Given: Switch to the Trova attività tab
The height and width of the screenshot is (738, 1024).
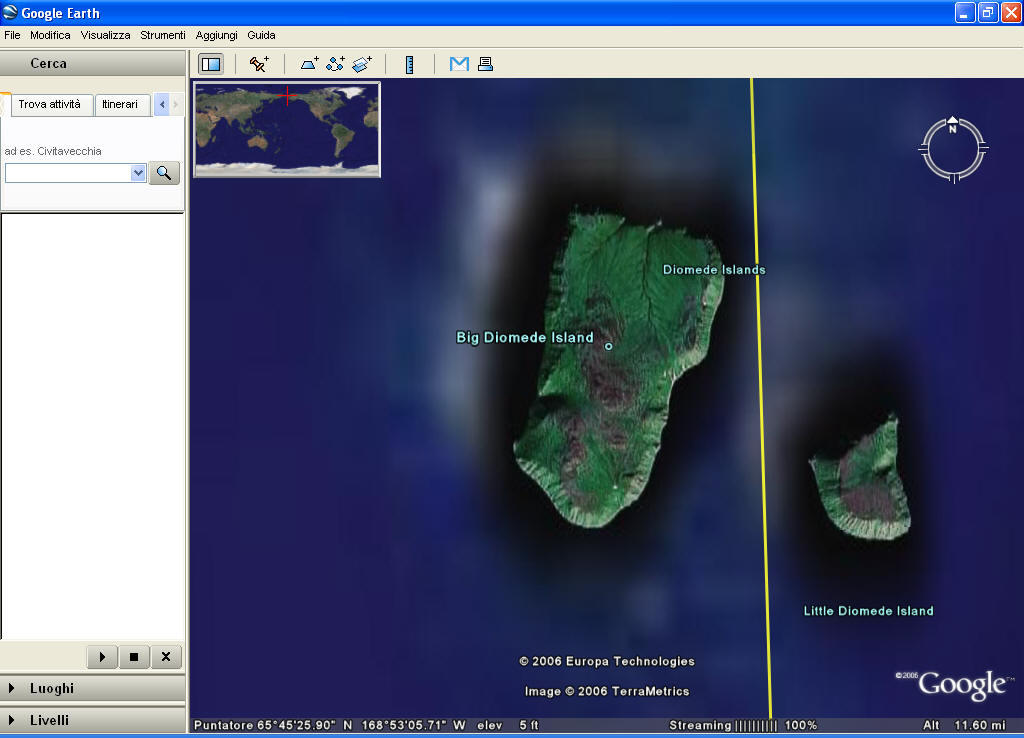Looking at the screenshot, I should click(x=50, y=104).
